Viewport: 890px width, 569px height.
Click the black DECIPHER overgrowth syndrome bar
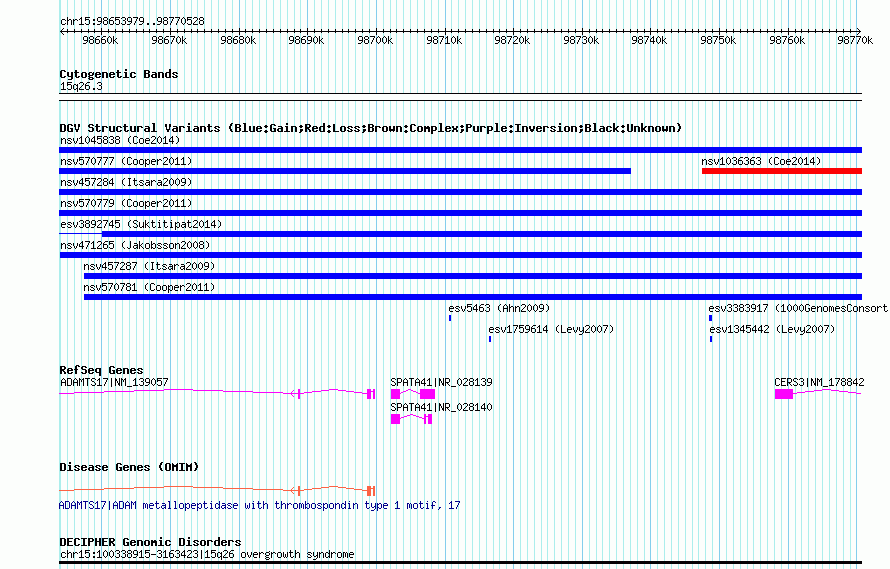coord(460,563)
